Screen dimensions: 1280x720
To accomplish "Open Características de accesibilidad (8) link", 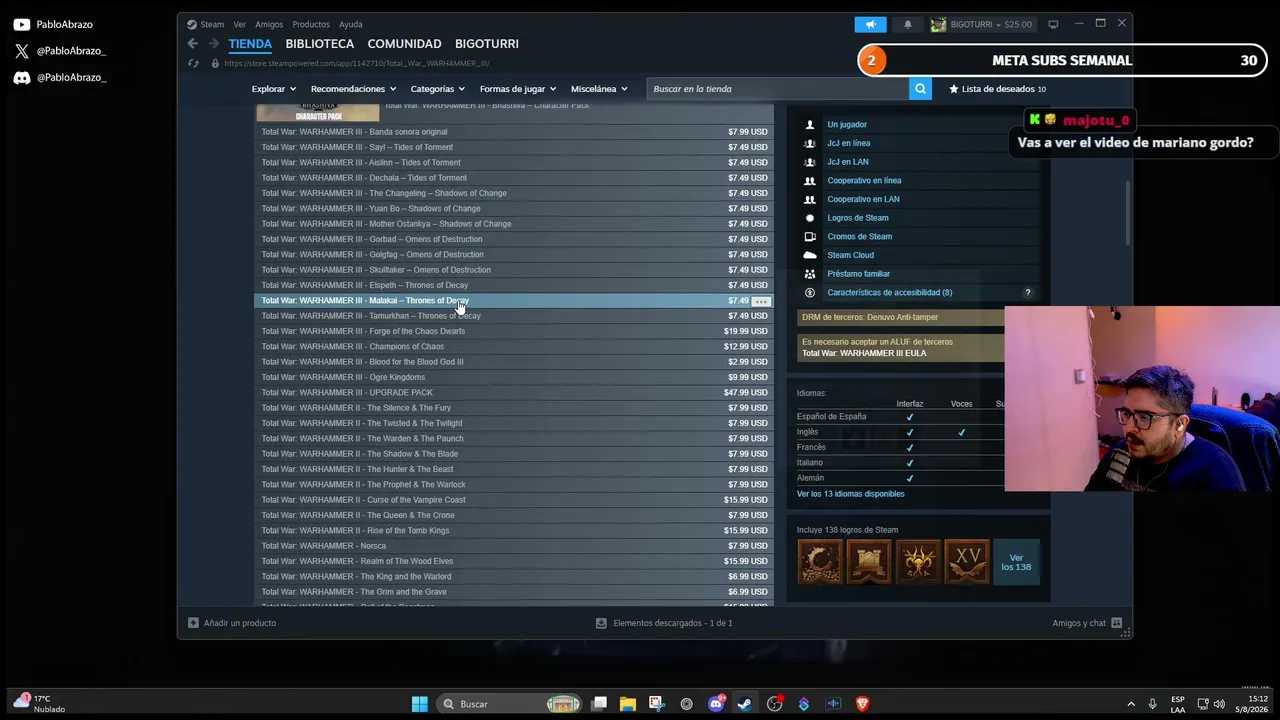I will [889, 293].
